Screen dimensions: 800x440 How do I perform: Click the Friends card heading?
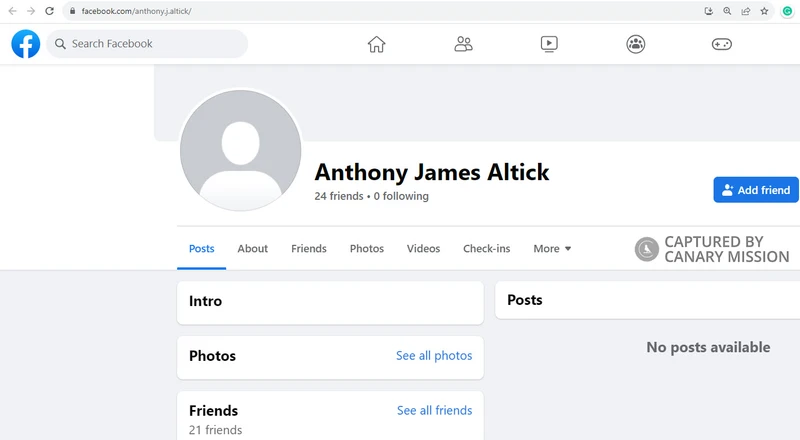click(x=213, y=410)
